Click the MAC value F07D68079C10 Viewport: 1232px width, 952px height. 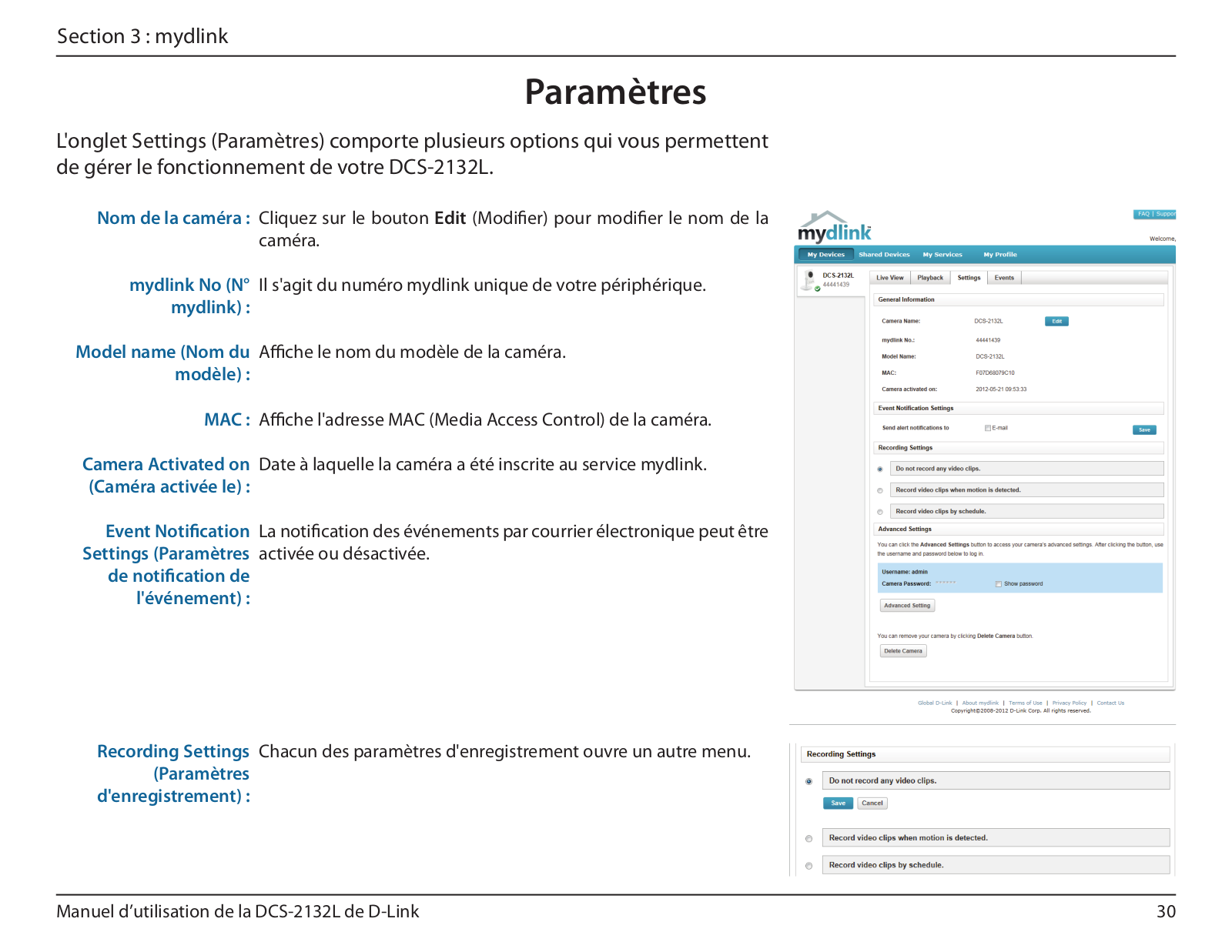pos(995,373)
